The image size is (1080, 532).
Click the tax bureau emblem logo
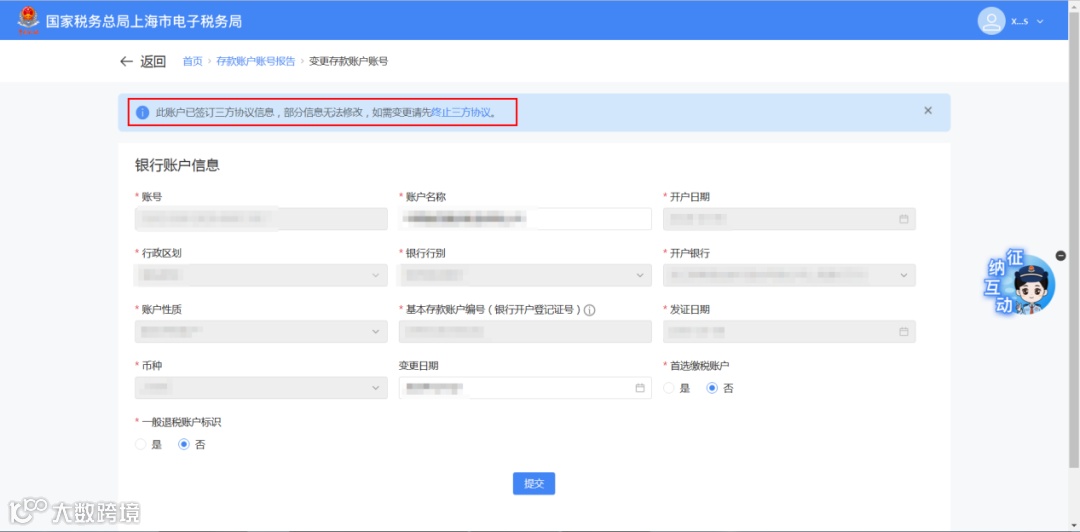tap(29, 21)
